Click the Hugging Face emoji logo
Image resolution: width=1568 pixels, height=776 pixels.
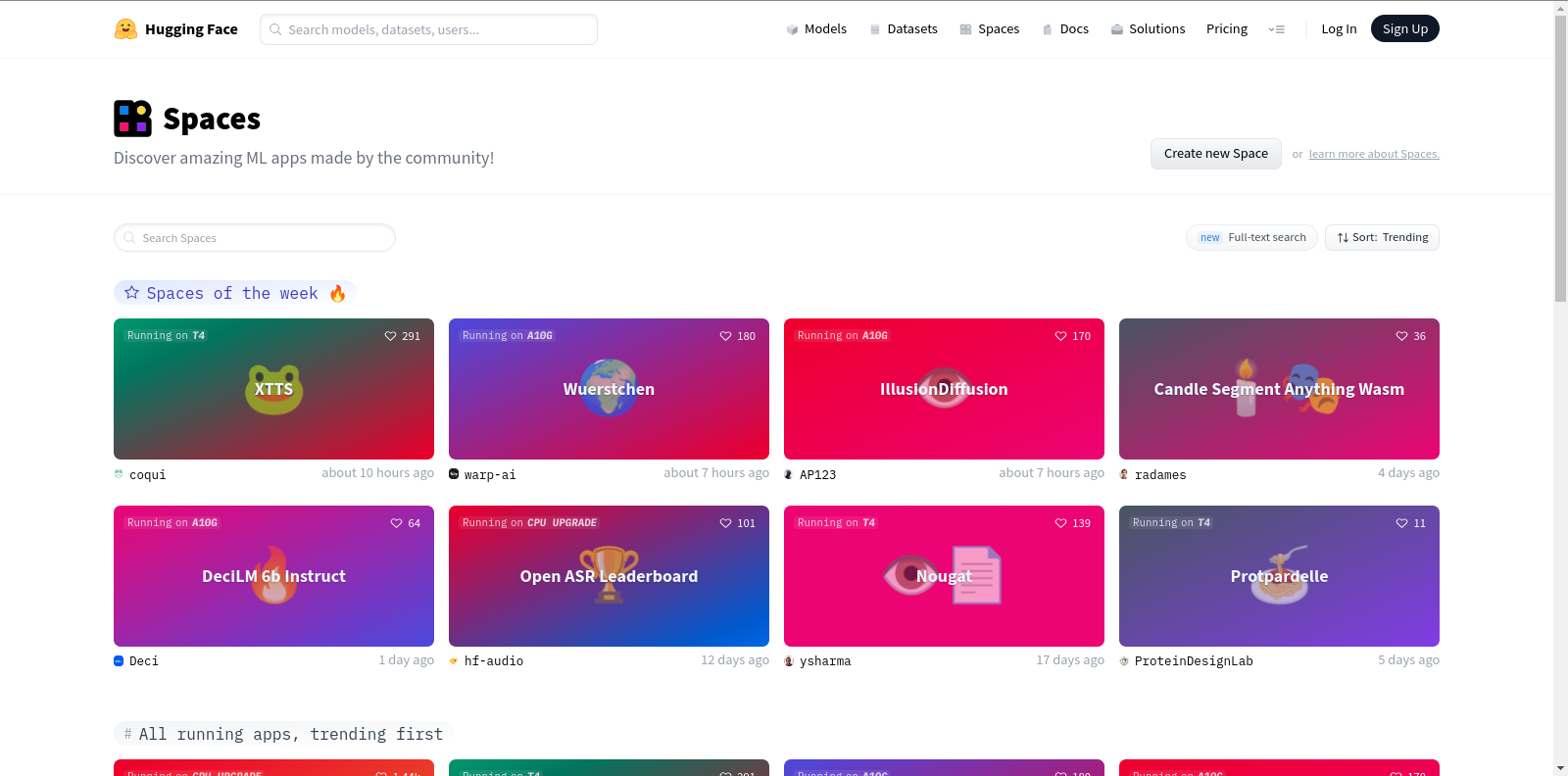(125, 29)
